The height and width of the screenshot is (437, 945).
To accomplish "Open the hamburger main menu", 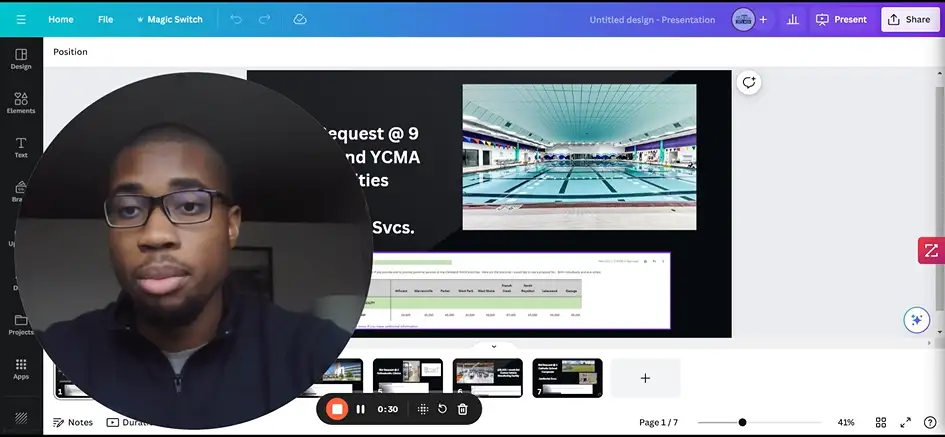I will tap(22, 19).
